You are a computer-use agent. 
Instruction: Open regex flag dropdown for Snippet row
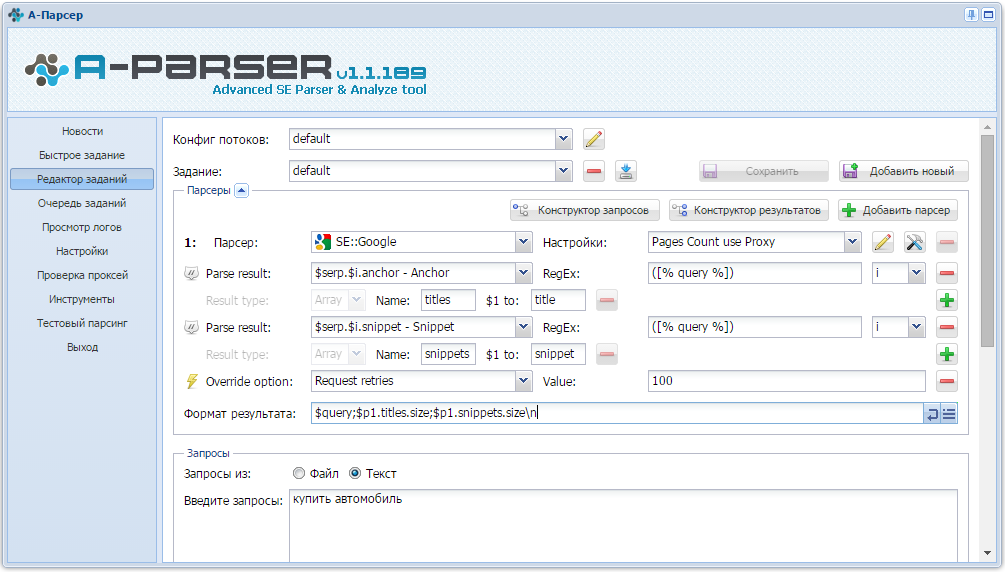[917, 326]
